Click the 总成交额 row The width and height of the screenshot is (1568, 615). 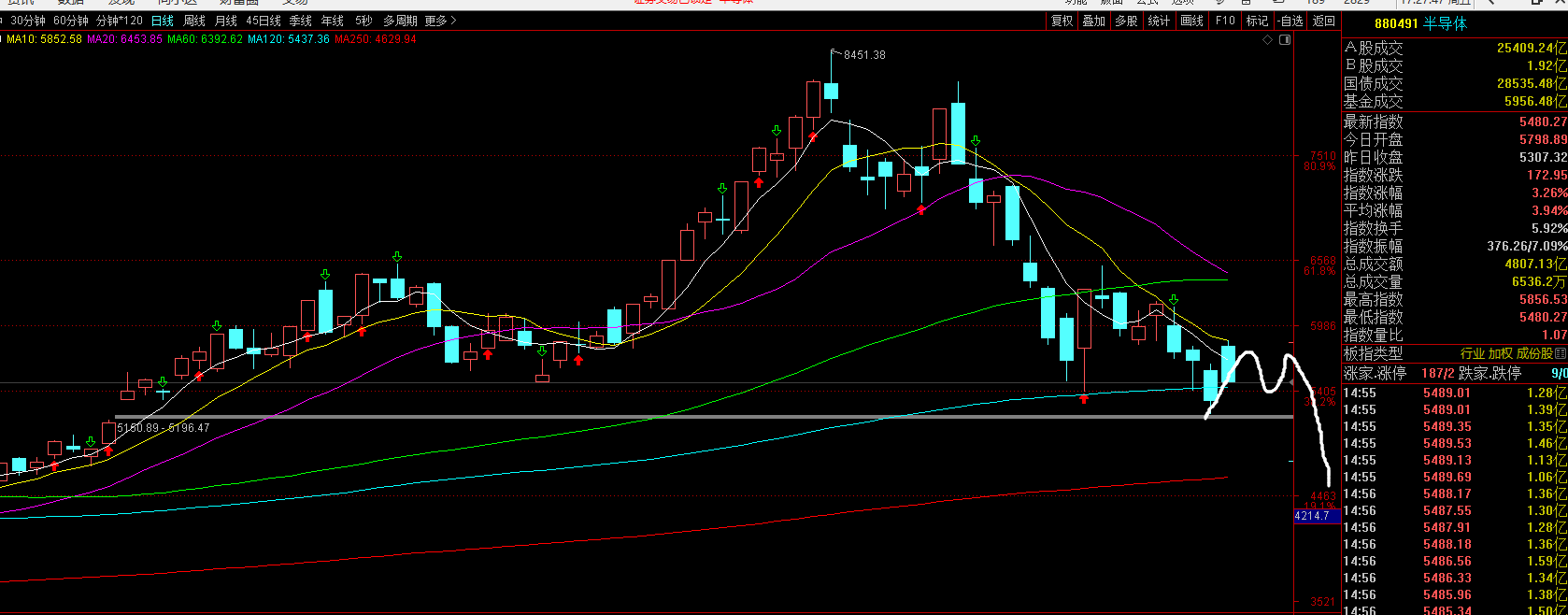1455,264
